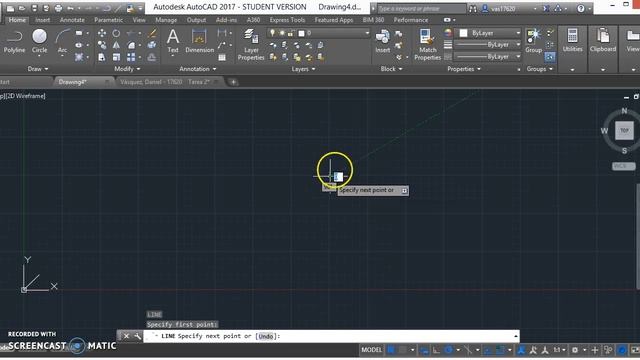
Task: Click the Mirror tool icon
Action: click(x=116, y=45)
